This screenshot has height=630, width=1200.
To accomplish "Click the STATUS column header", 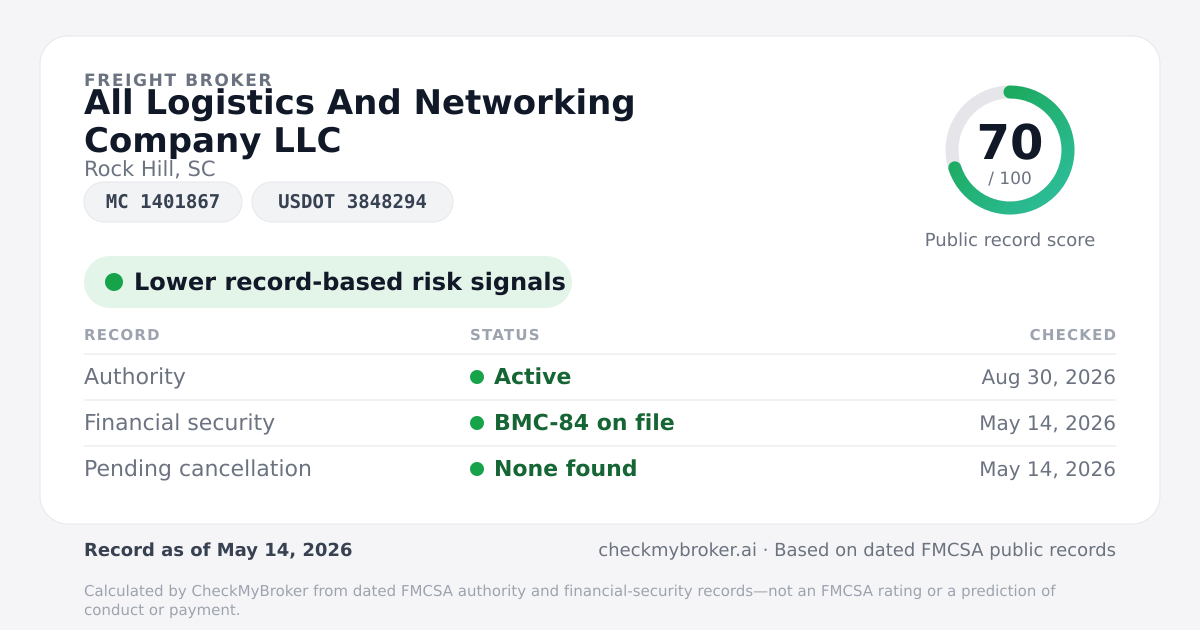I will tap(505, 335).
